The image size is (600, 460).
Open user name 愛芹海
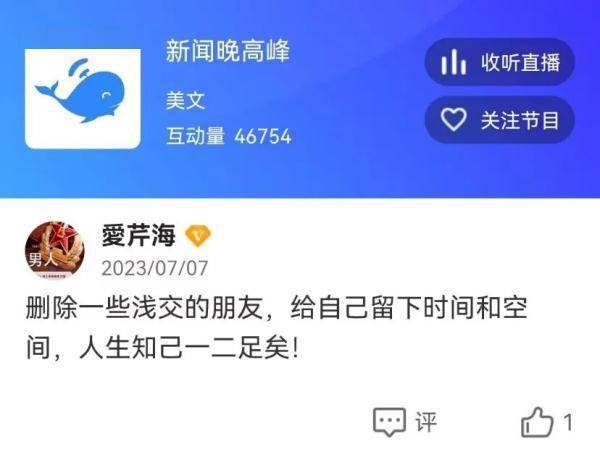139,235
